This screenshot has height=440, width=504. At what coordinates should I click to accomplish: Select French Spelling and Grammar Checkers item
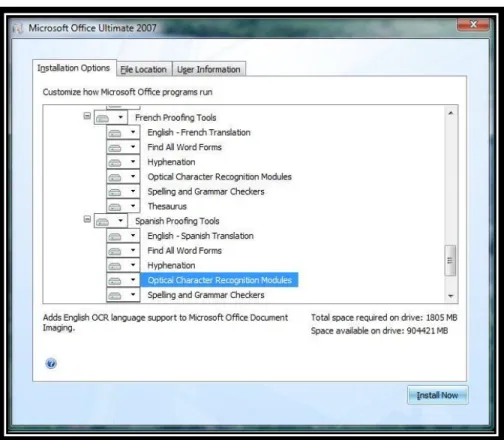206,192
